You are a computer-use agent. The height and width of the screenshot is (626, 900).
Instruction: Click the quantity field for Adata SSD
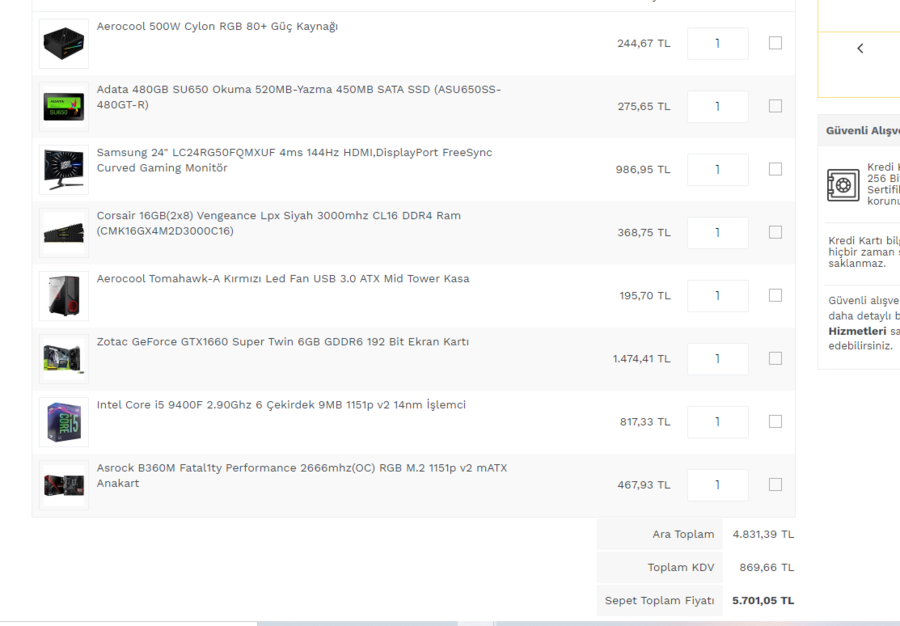coord(717,106)
